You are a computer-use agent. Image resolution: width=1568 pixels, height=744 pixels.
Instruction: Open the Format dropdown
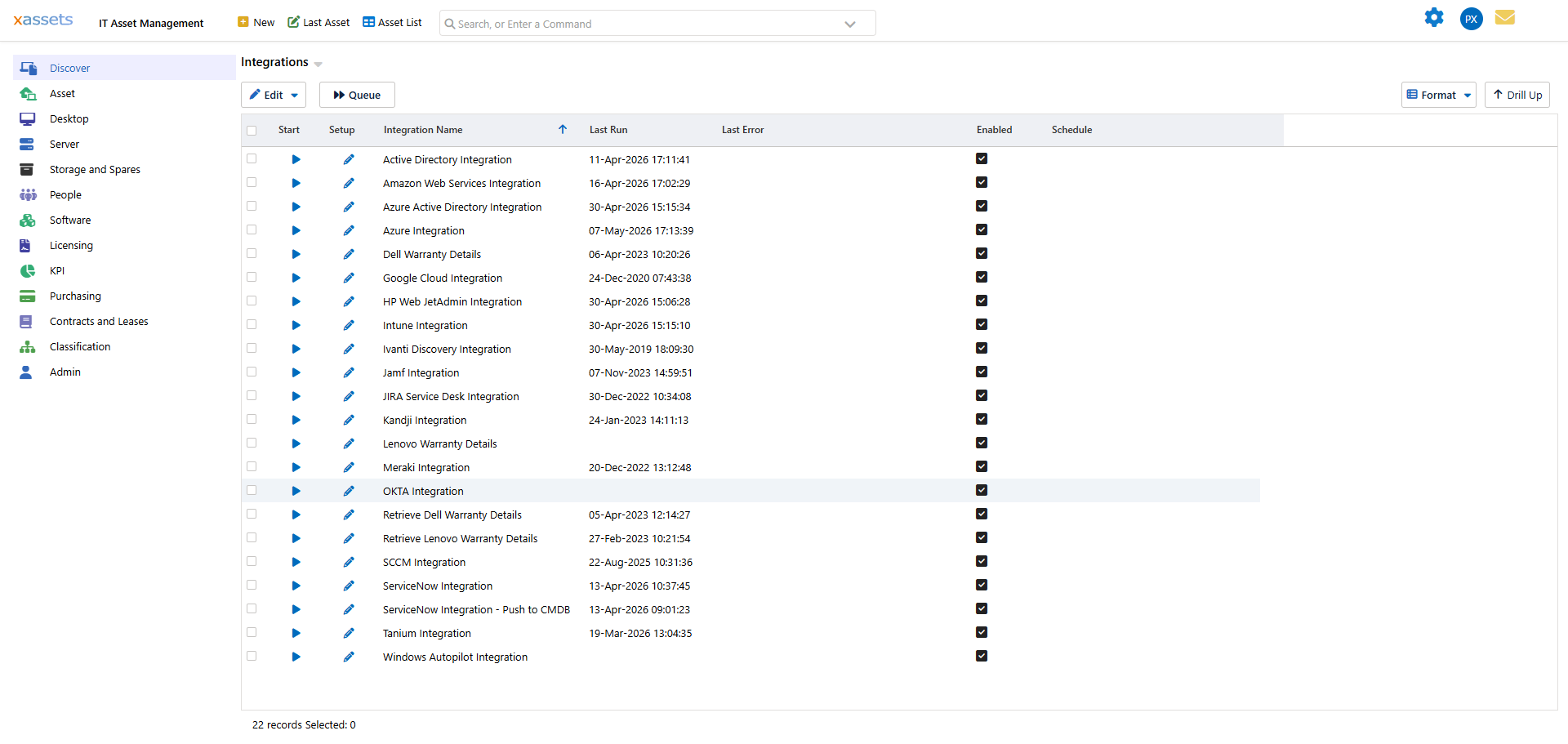point(1438,95)
